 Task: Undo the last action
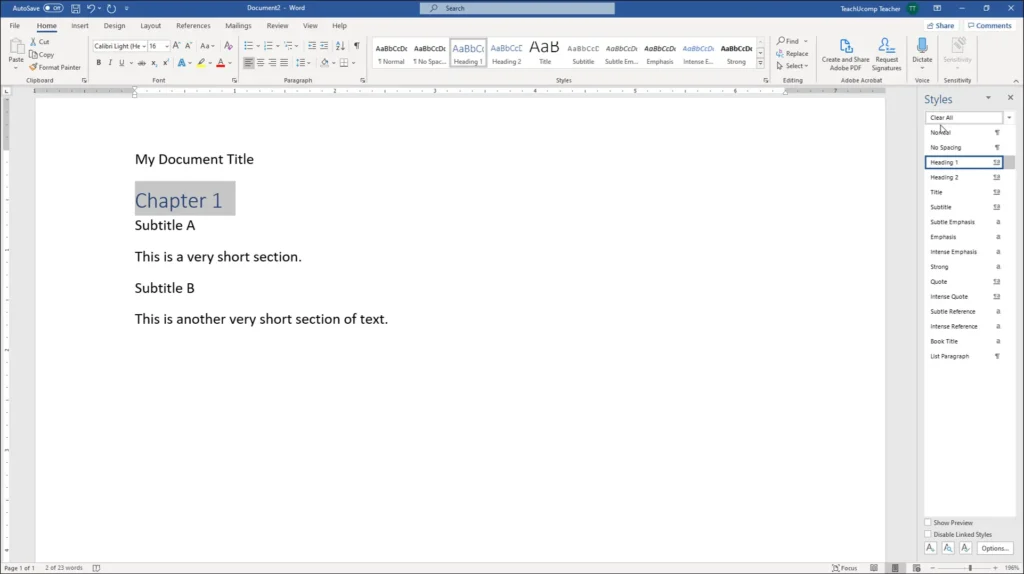pyautogui.click(x=91, y=8)
